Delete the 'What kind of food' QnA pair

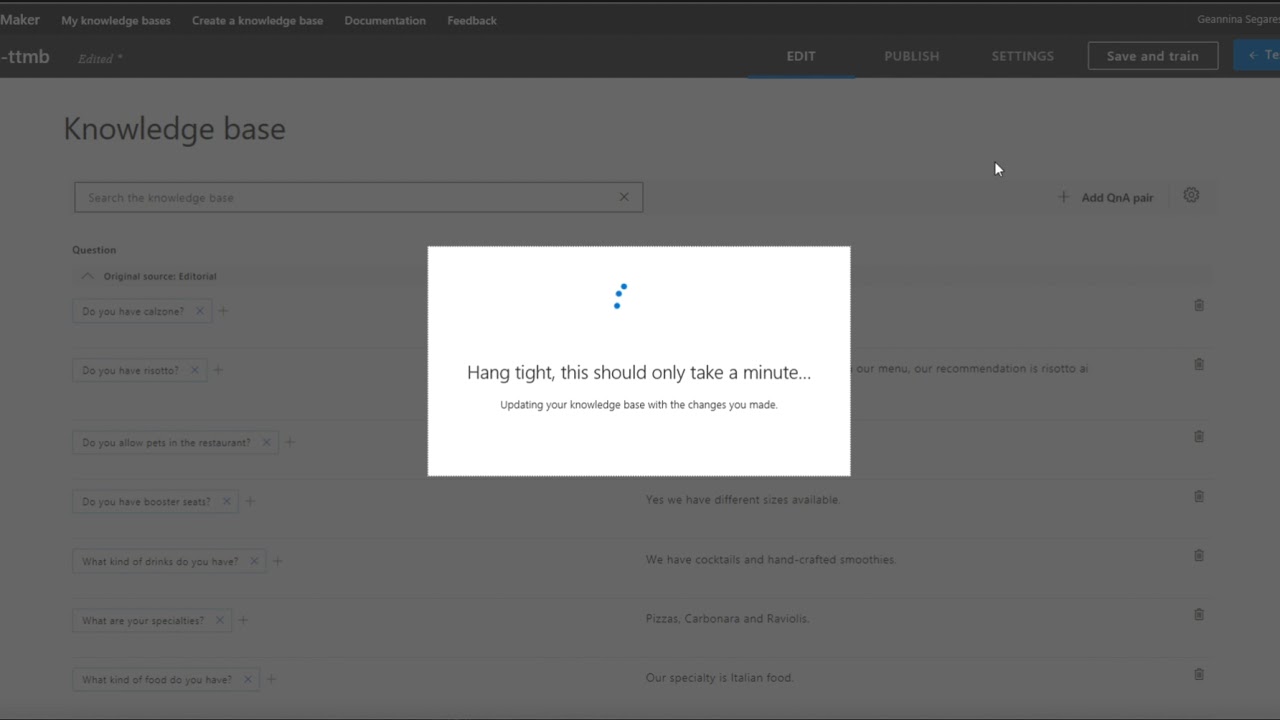(1199, 674)
